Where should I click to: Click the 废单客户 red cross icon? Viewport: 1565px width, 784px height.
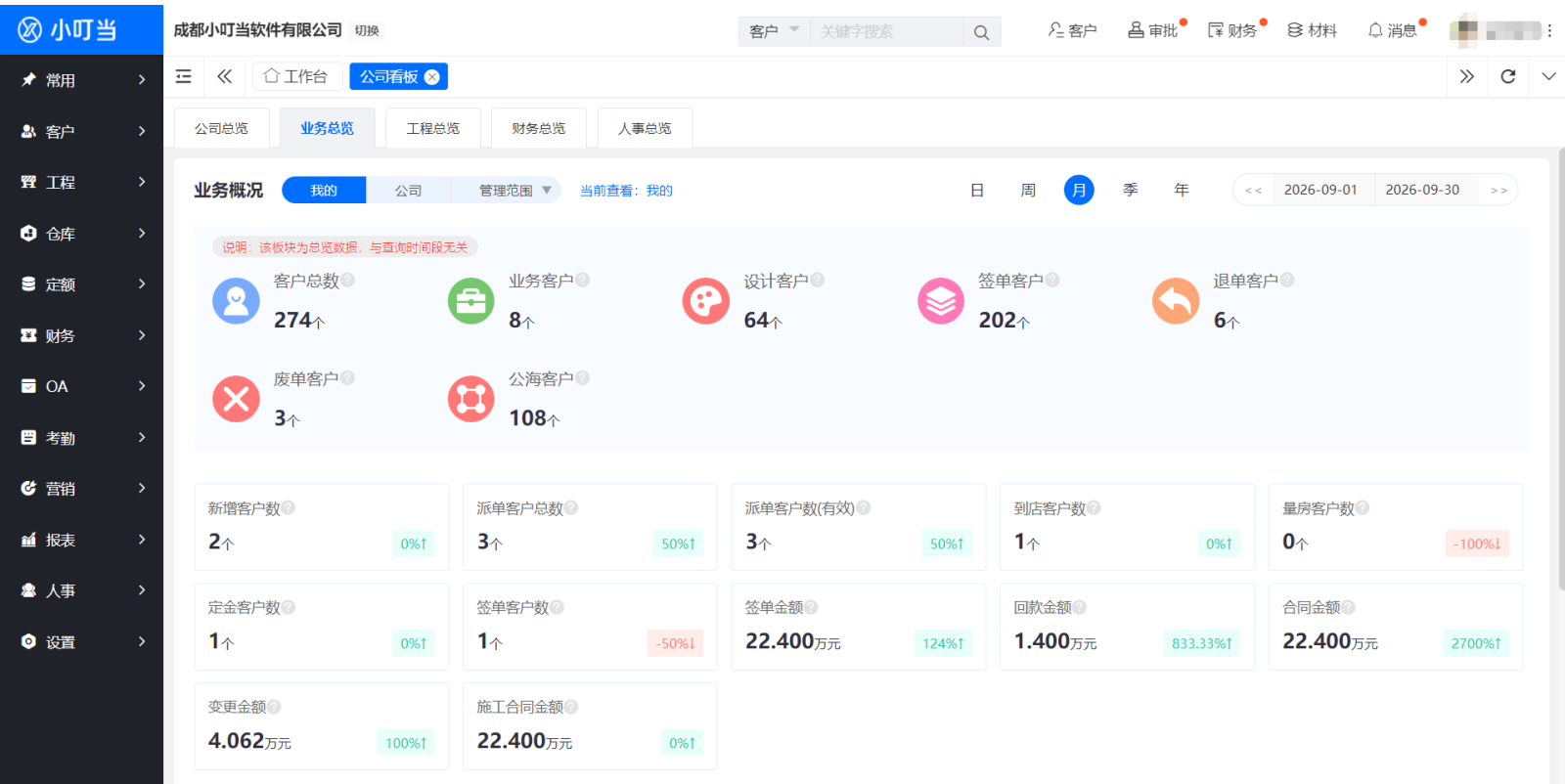coord(236,399)
